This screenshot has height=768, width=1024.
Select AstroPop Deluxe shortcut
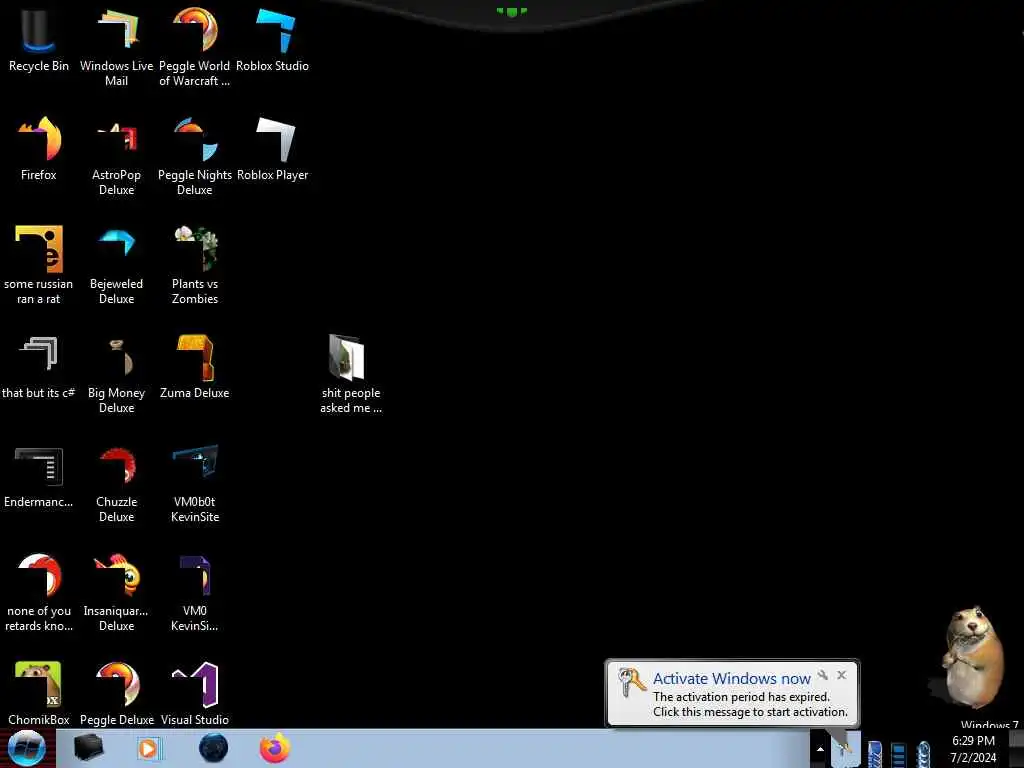click(116, 155)
